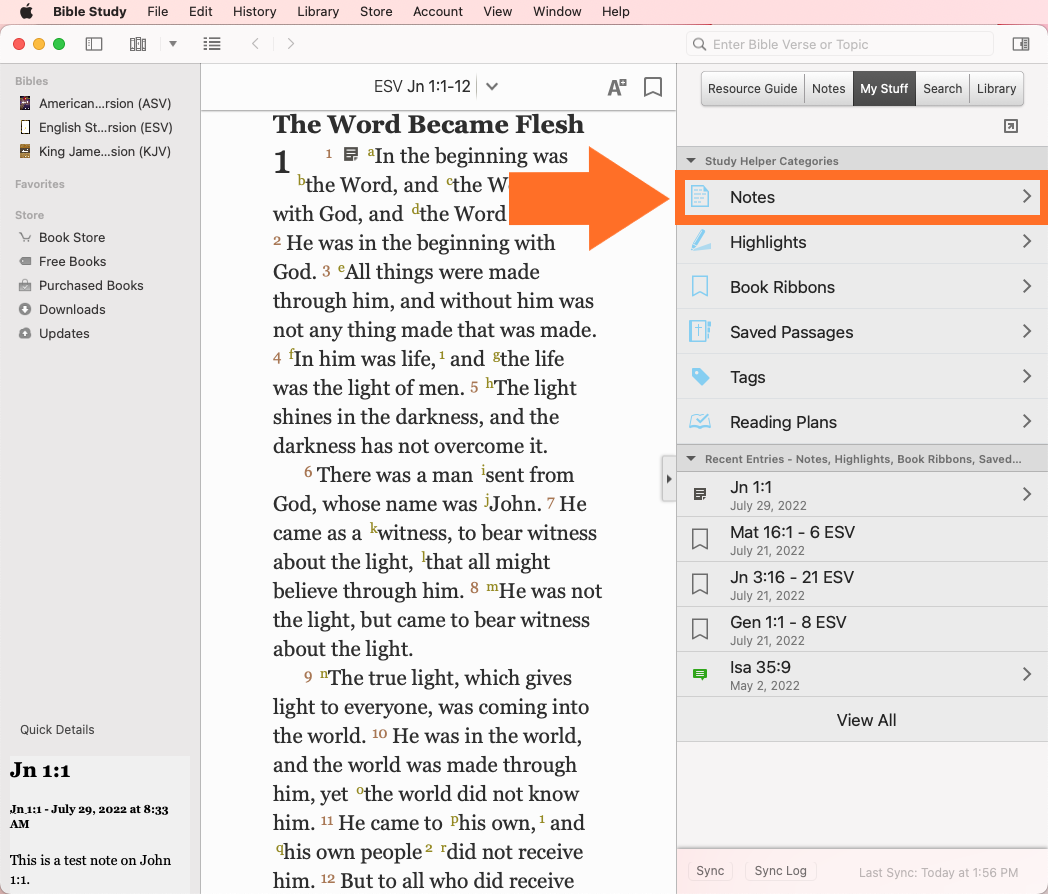
Task: Go forward with the next arrow
Action: 291,44
